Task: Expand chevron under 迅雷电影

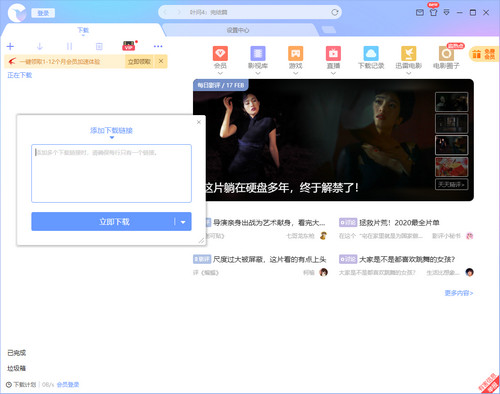Action: click(409, 73)
